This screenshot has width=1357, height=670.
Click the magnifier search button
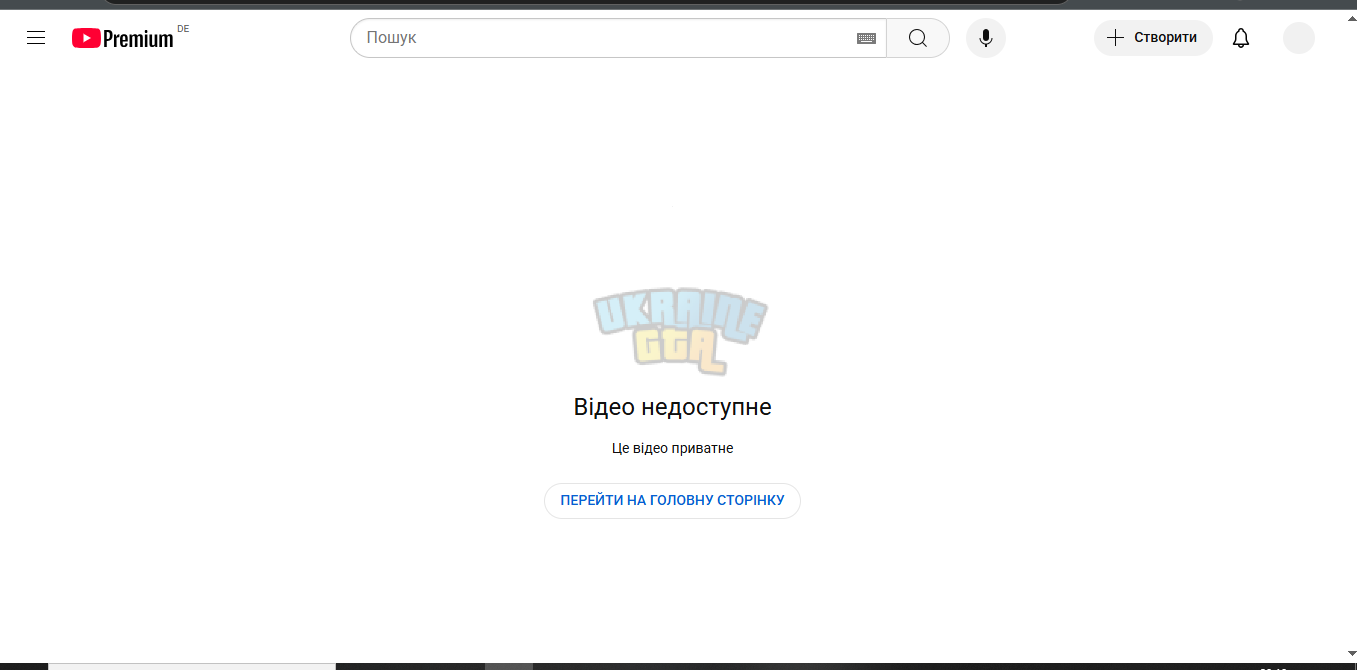point(918,38)
